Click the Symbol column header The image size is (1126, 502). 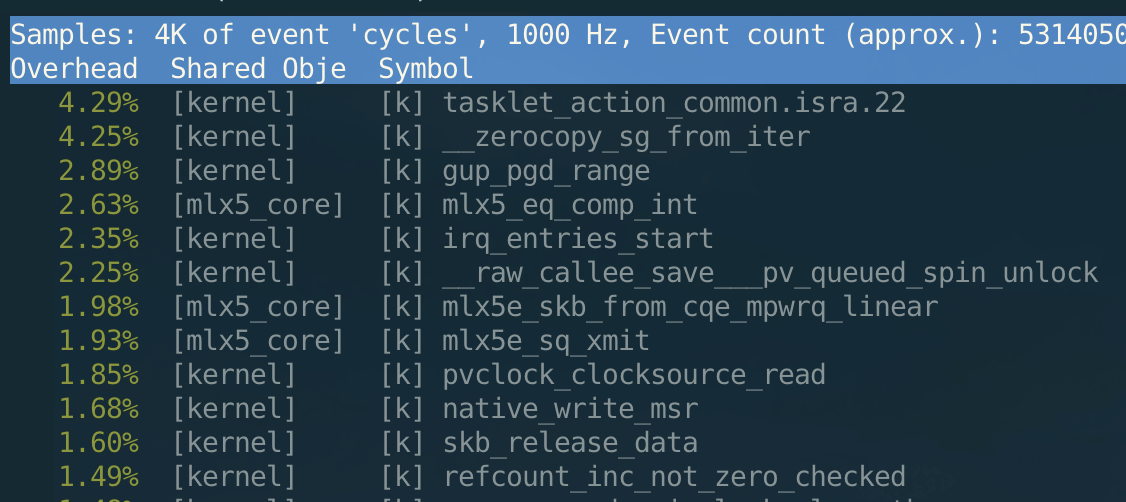click(426, 69)
